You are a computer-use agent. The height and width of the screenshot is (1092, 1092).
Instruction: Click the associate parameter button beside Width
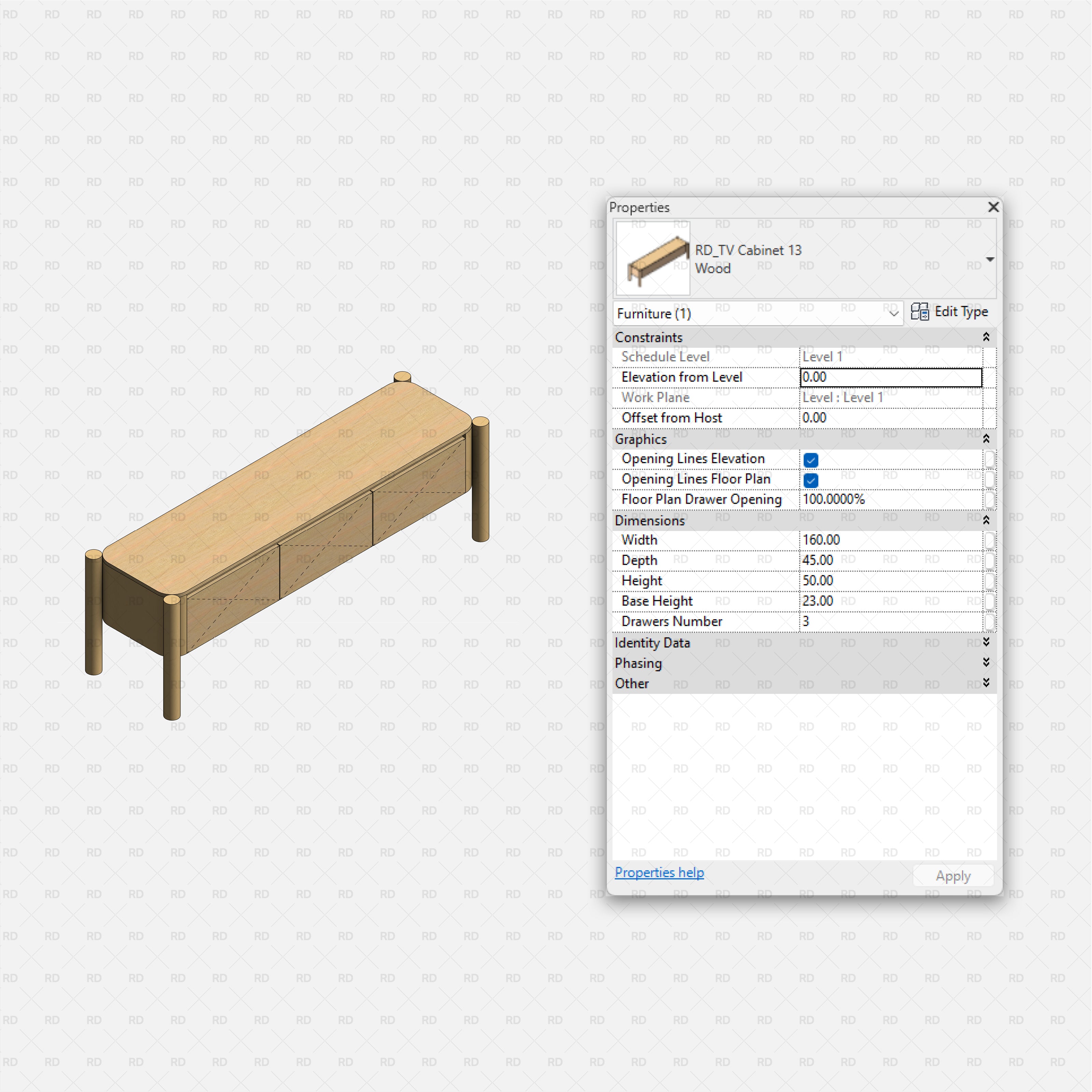[990, 540]
